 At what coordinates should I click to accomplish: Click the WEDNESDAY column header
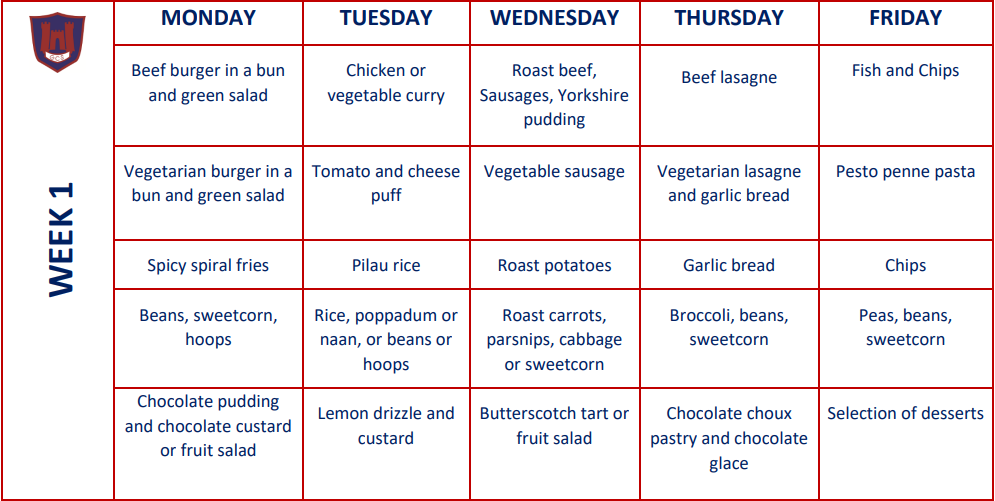tap(555, 18)
